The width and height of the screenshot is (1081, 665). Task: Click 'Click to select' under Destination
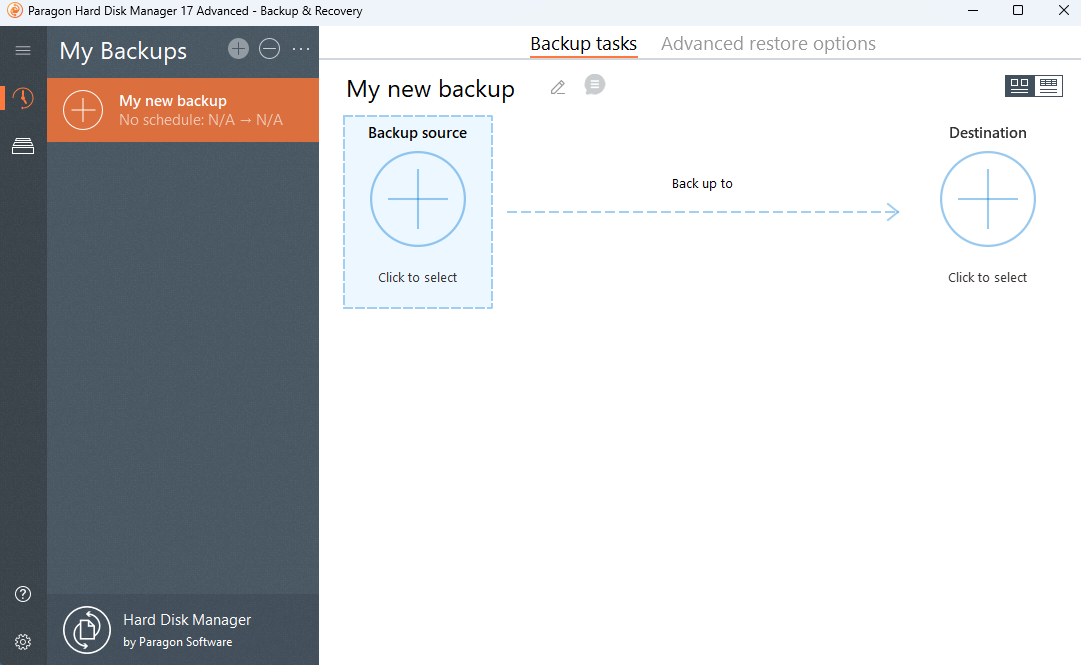point(987,278)
